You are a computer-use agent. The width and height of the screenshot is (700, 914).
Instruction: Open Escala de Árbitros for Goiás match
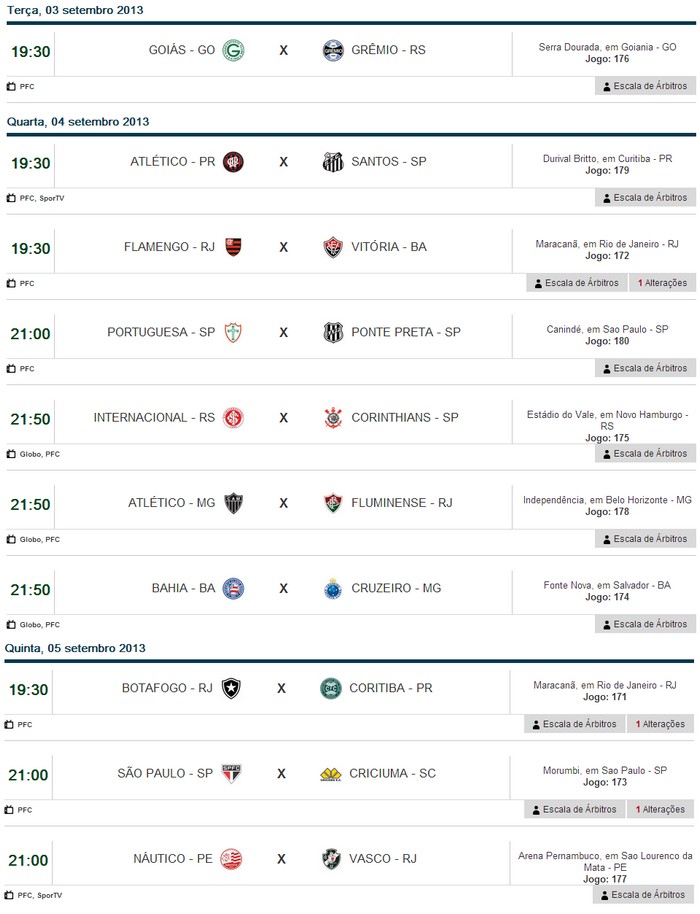[x=645, y=86]
